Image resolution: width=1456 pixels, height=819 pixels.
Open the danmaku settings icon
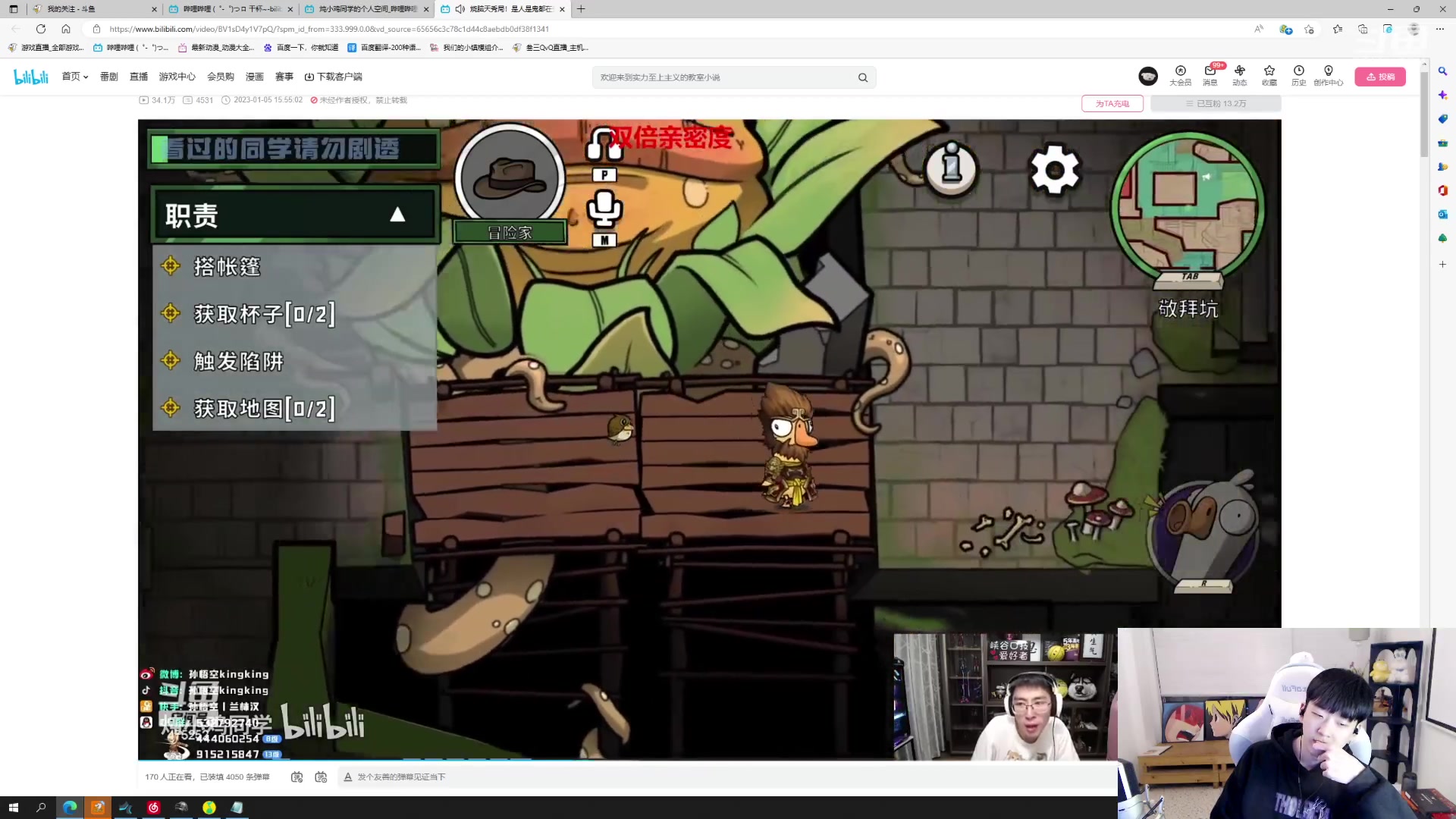click(x=322, y=777)
